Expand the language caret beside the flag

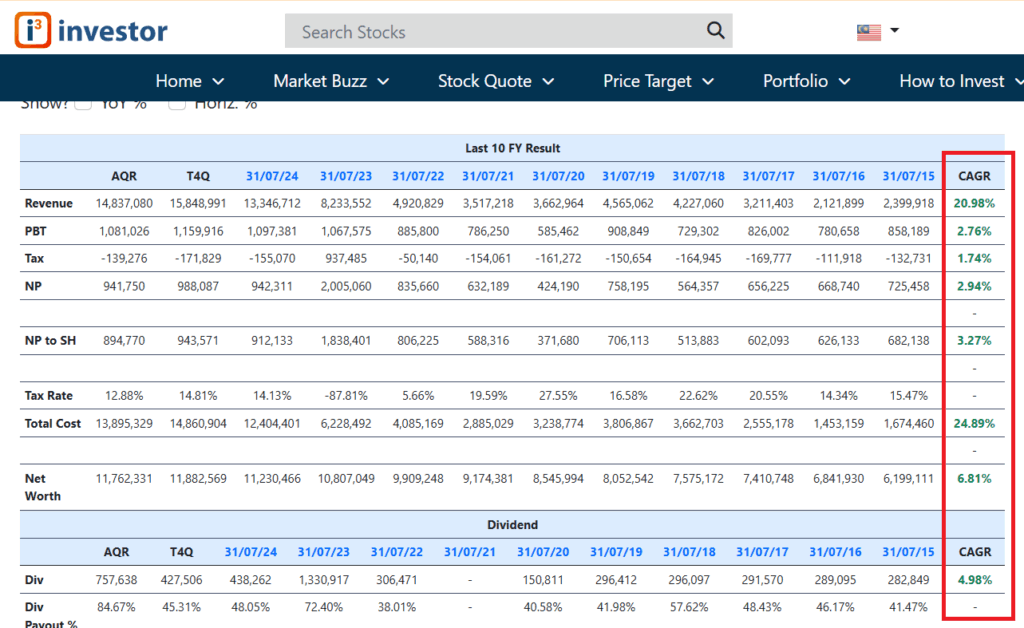(x=894, y=30)
